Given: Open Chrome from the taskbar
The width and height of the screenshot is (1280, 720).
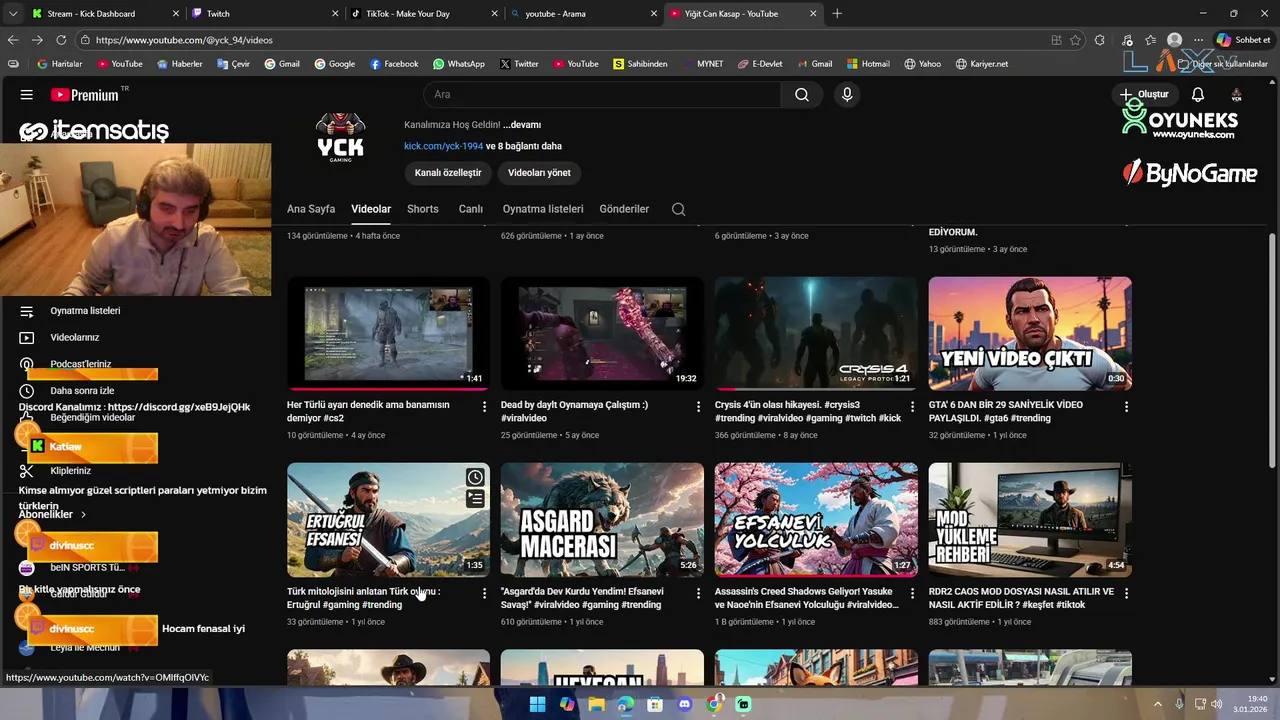Looking at the screenshot, I should 714,705.
